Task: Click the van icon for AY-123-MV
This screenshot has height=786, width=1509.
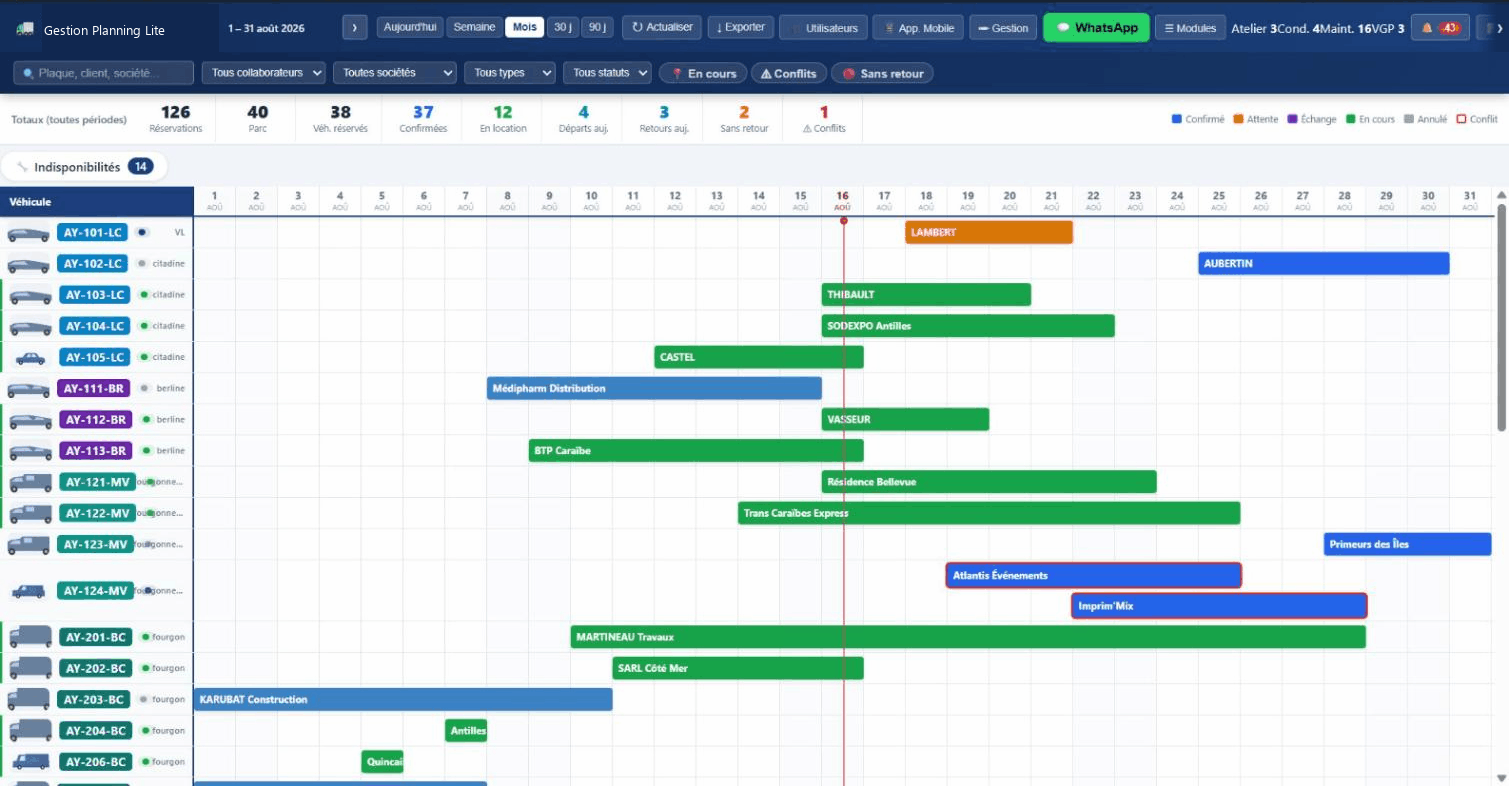Action: tap(28, 544)
